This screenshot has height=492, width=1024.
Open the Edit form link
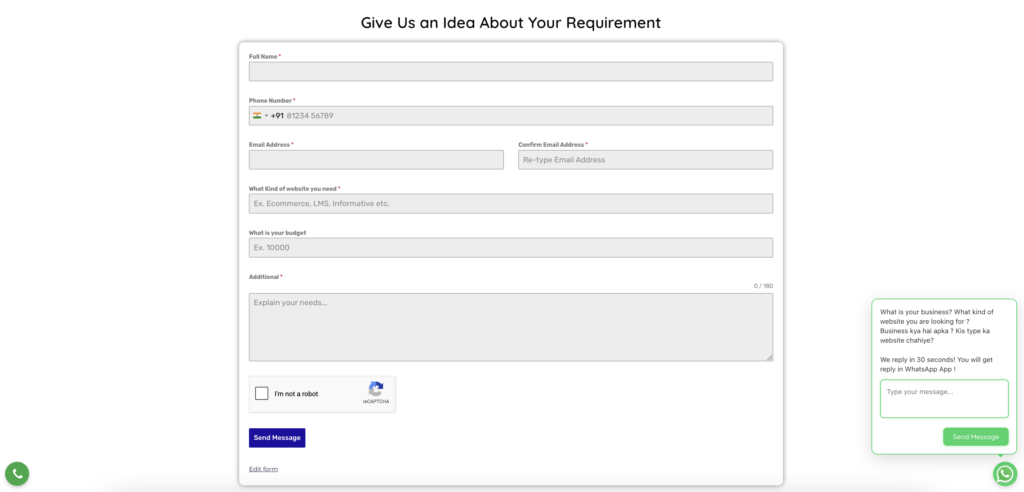coord(263,469)
